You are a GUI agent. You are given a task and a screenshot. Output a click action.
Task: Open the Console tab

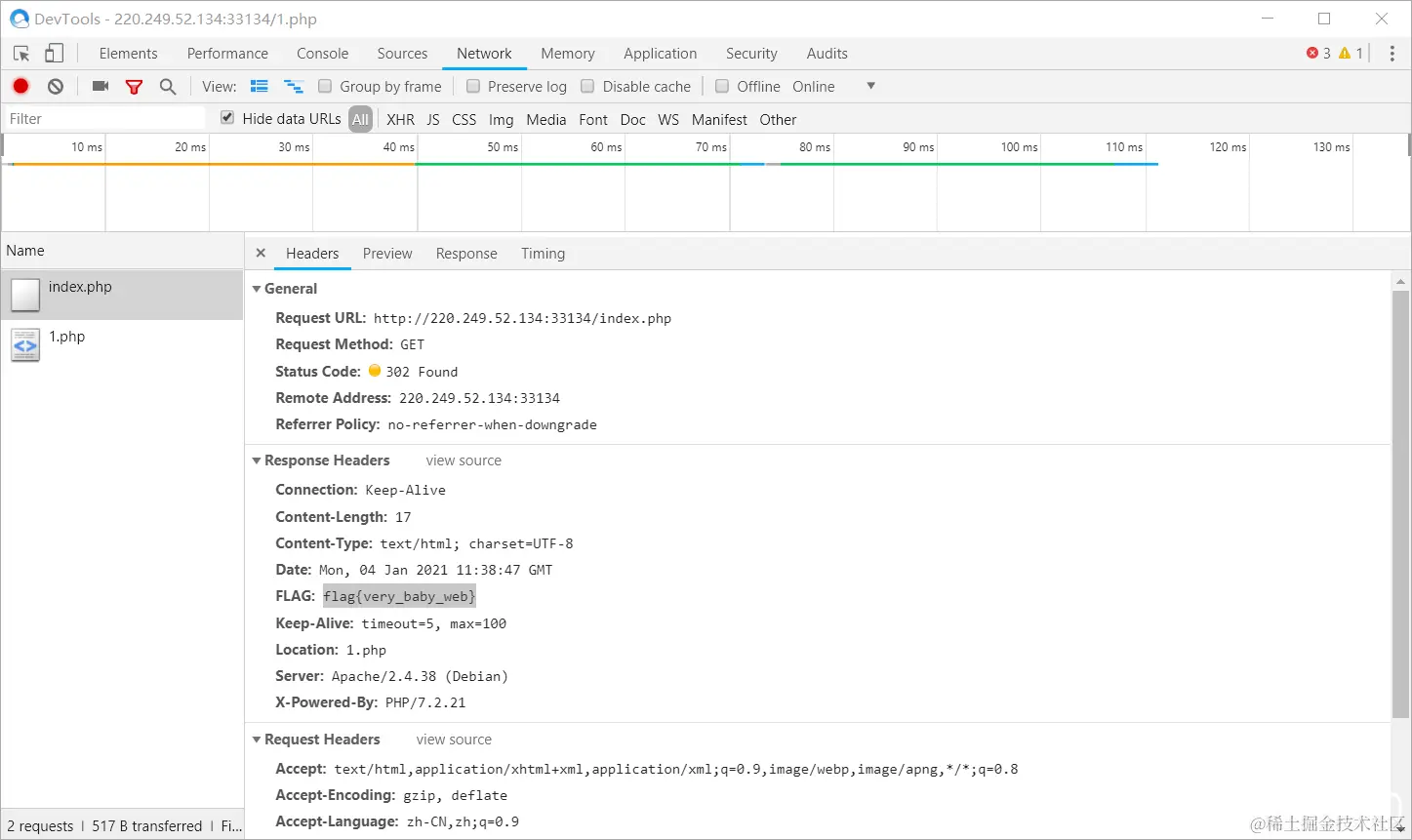click(322, 54)
